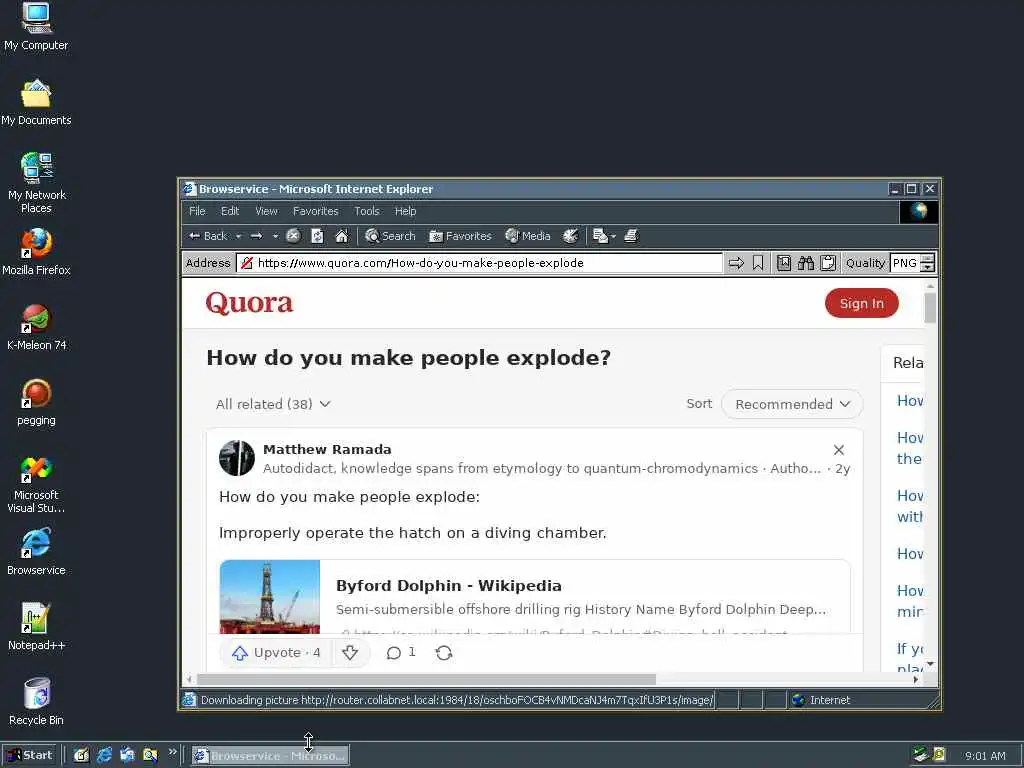1024x768 pixels.
Task: Increase Quality with the up stepper
Action: pyautogui.click(x=927, y=259)
